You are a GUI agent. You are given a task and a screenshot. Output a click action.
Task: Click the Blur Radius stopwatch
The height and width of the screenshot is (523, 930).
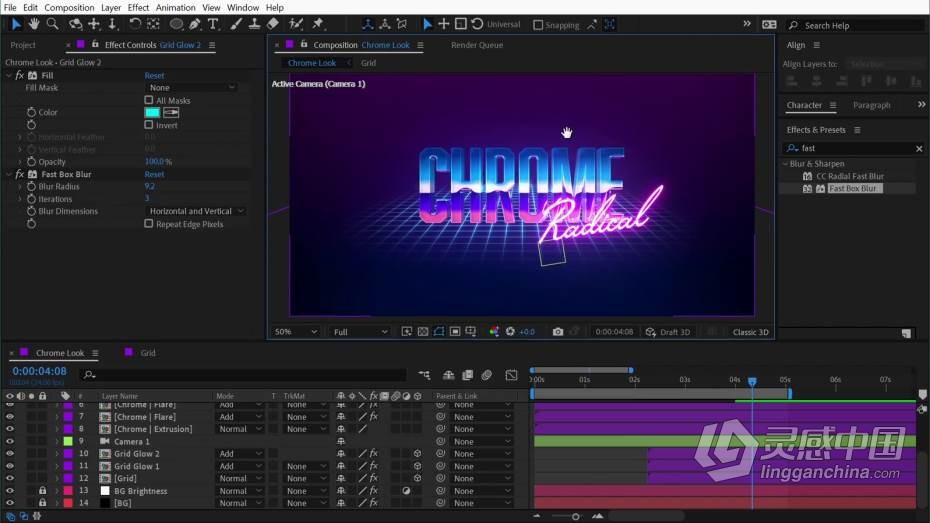(31, 186)
